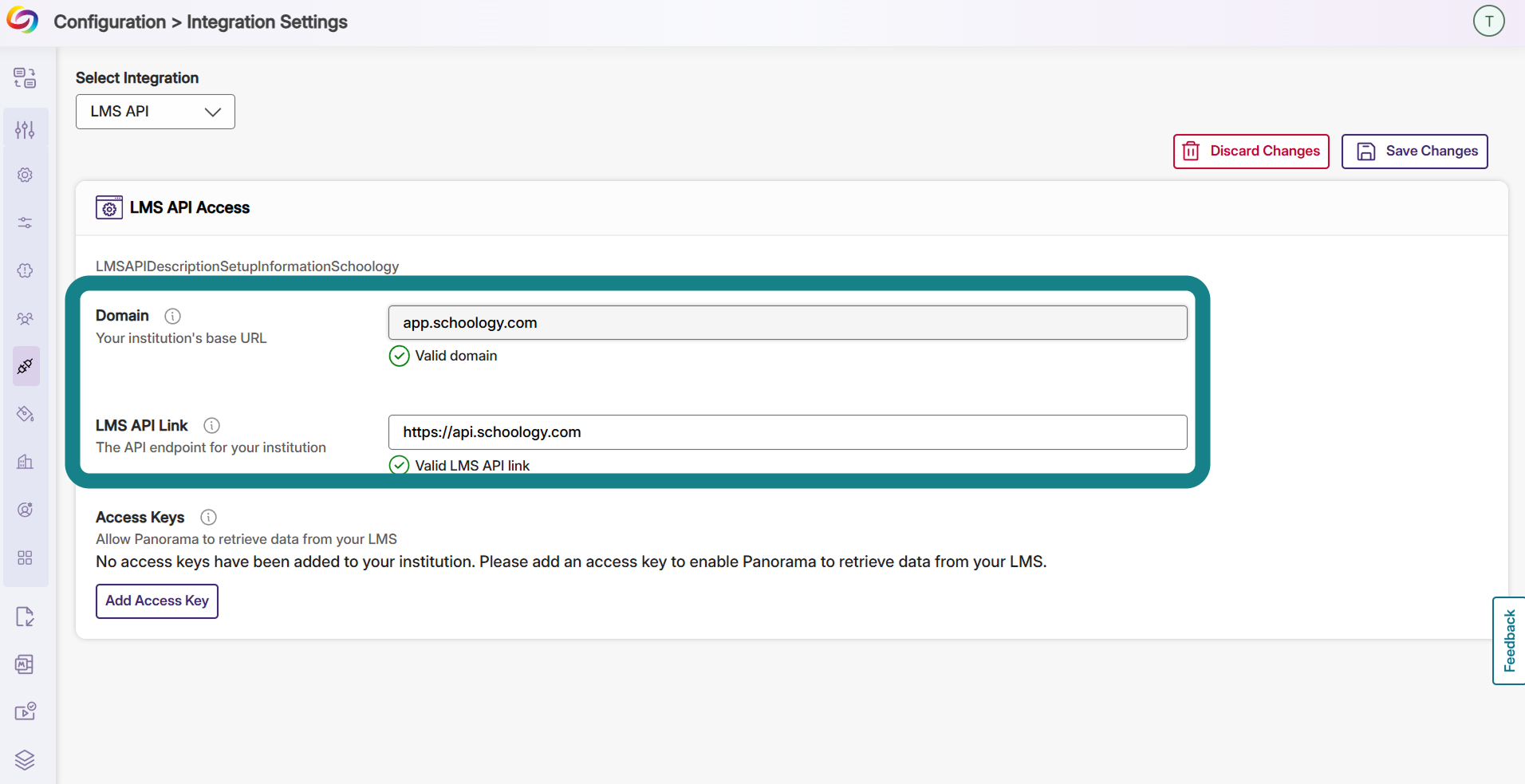Image resolution: width=1525 pixels, height=784 pixels.
Task: Click the video review icon in sidebar
Action: [25, 711]
